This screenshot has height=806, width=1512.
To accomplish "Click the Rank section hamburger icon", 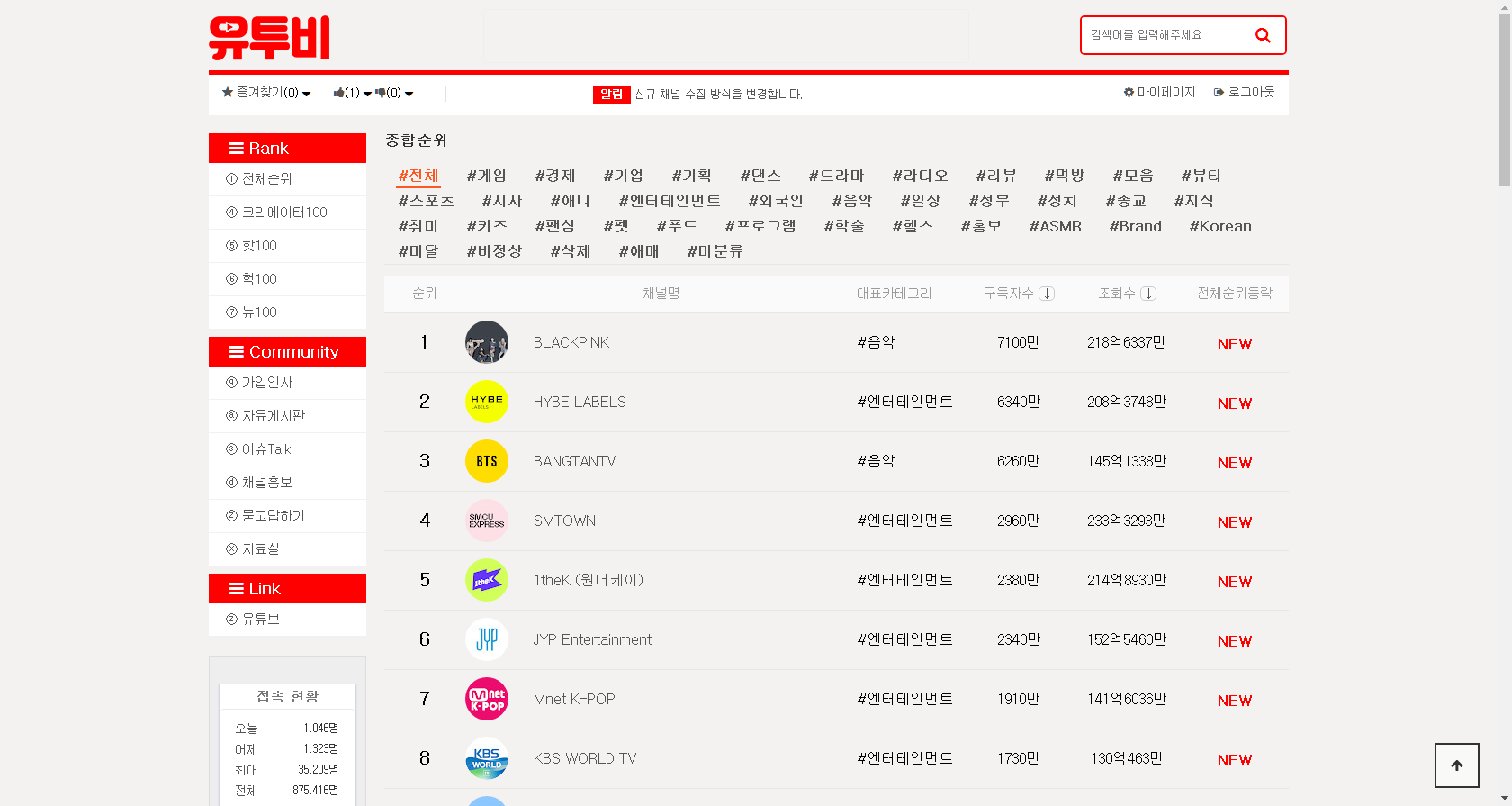I will pyautogui.click(x=237, y=149).
